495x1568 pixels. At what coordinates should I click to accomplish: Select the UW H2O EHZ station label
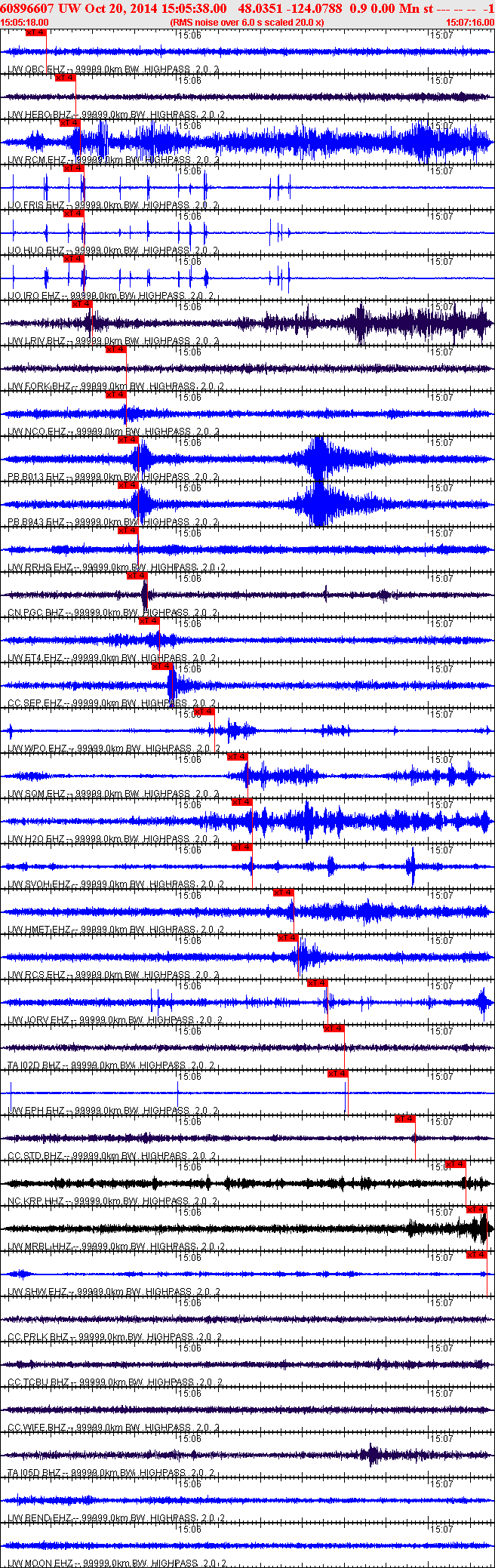(x=36, y=839)
